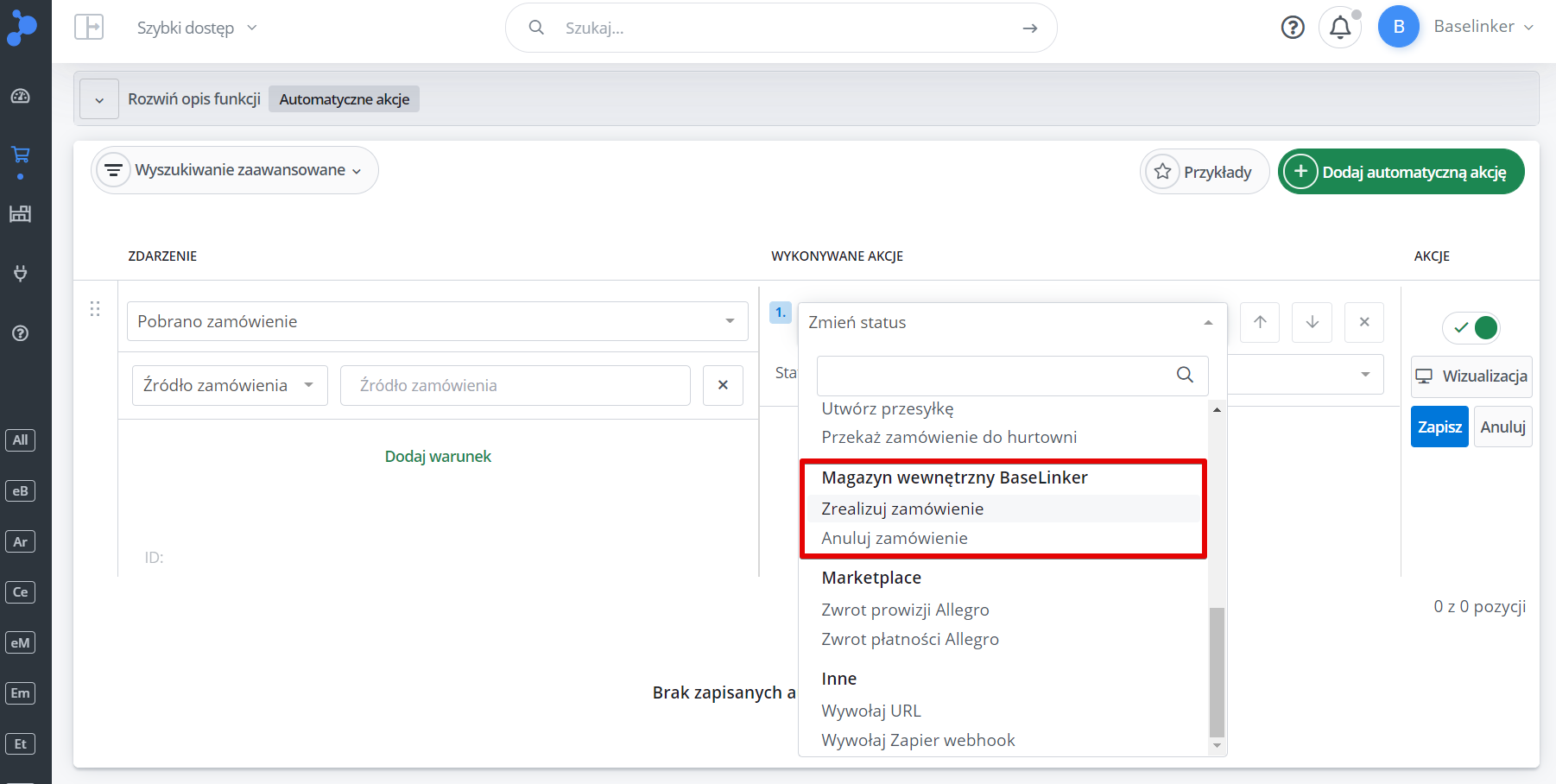
Task: Open the status value dropdown arrow
Action: pyautogui.click(x=1365, y=375)
